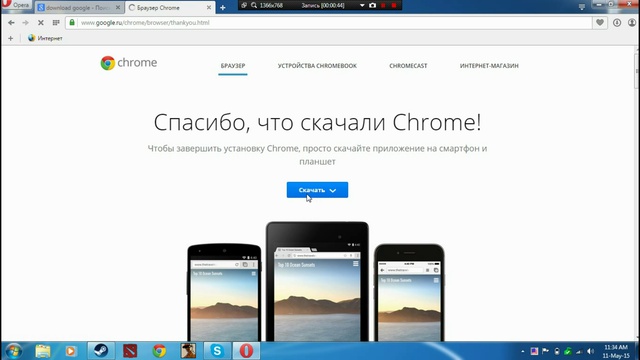Go forward with the forward arrow

coord(25,23)
